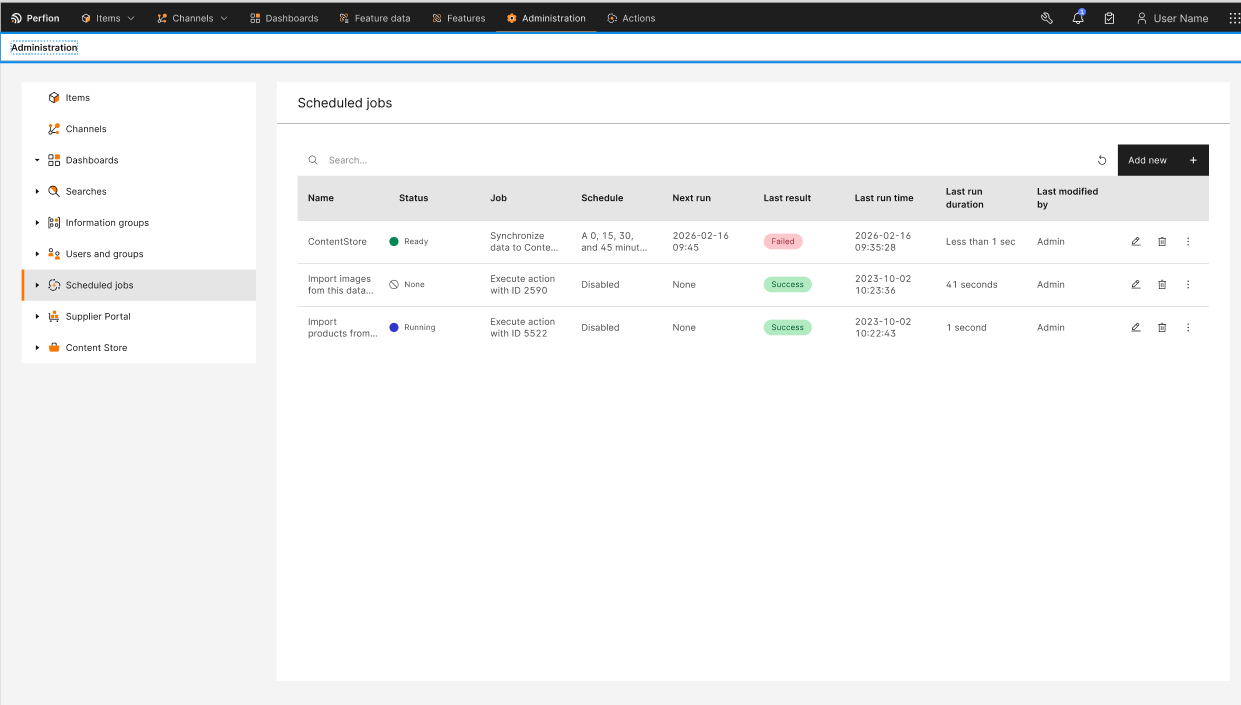This screenshot has width=1241, height=705.
Task: Collapse the Dashboards tree node
Action: [37, 160]
